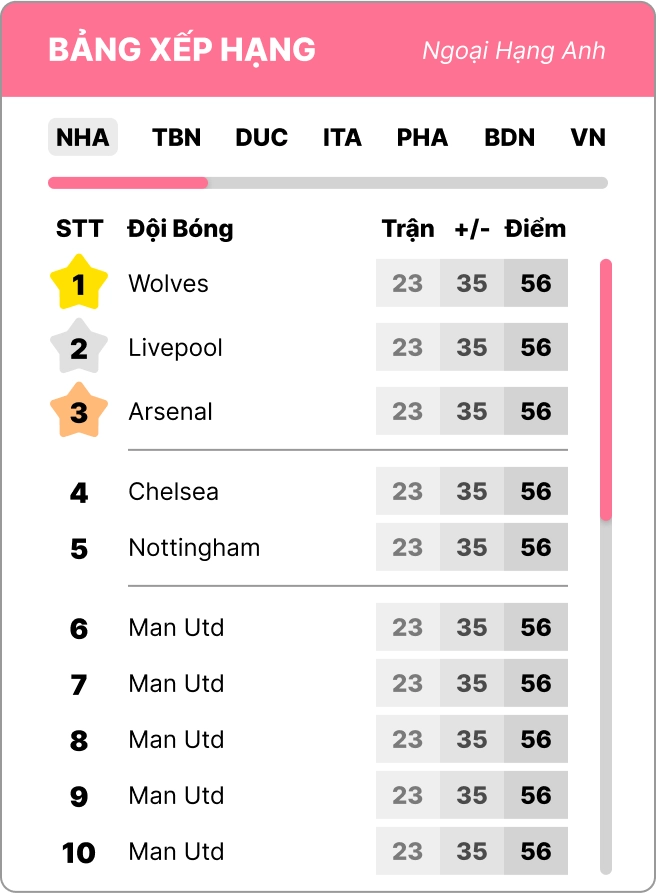Click the pink vertical scrollbar thumb
656x893 pixels.
tap(606, 390)
